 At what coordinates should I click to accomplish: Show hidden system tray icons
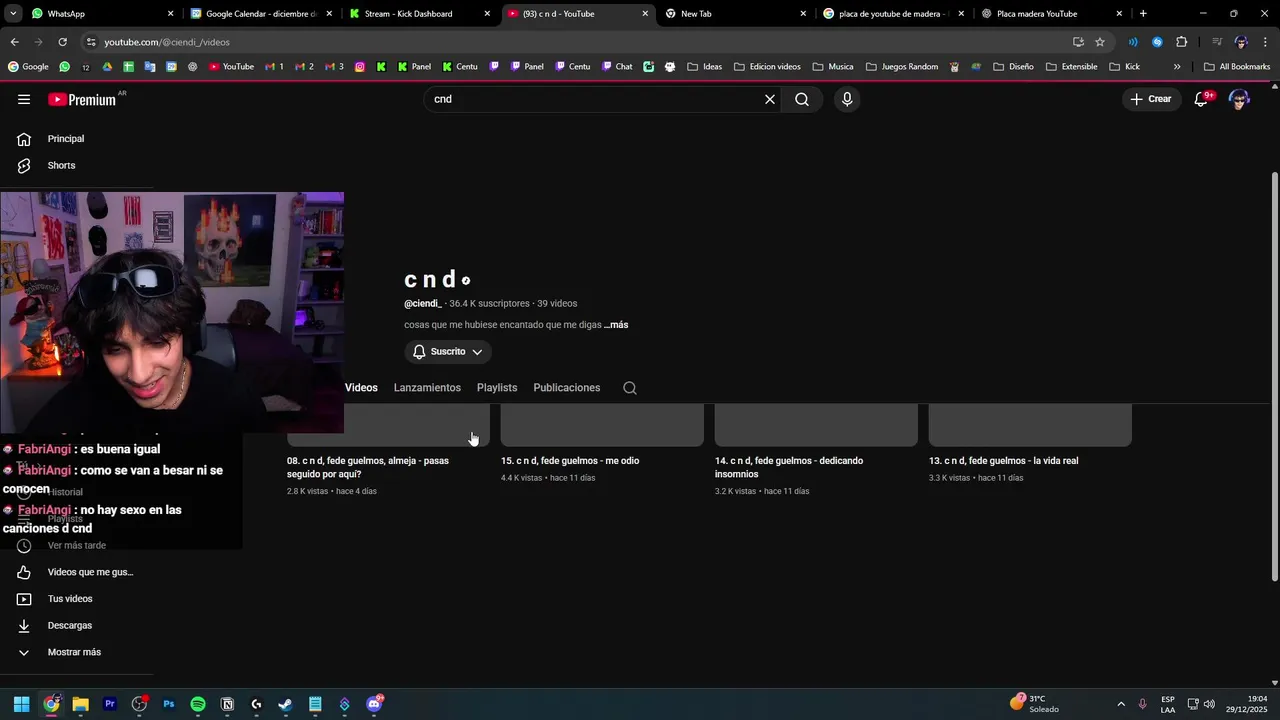tap(1121, 704)
